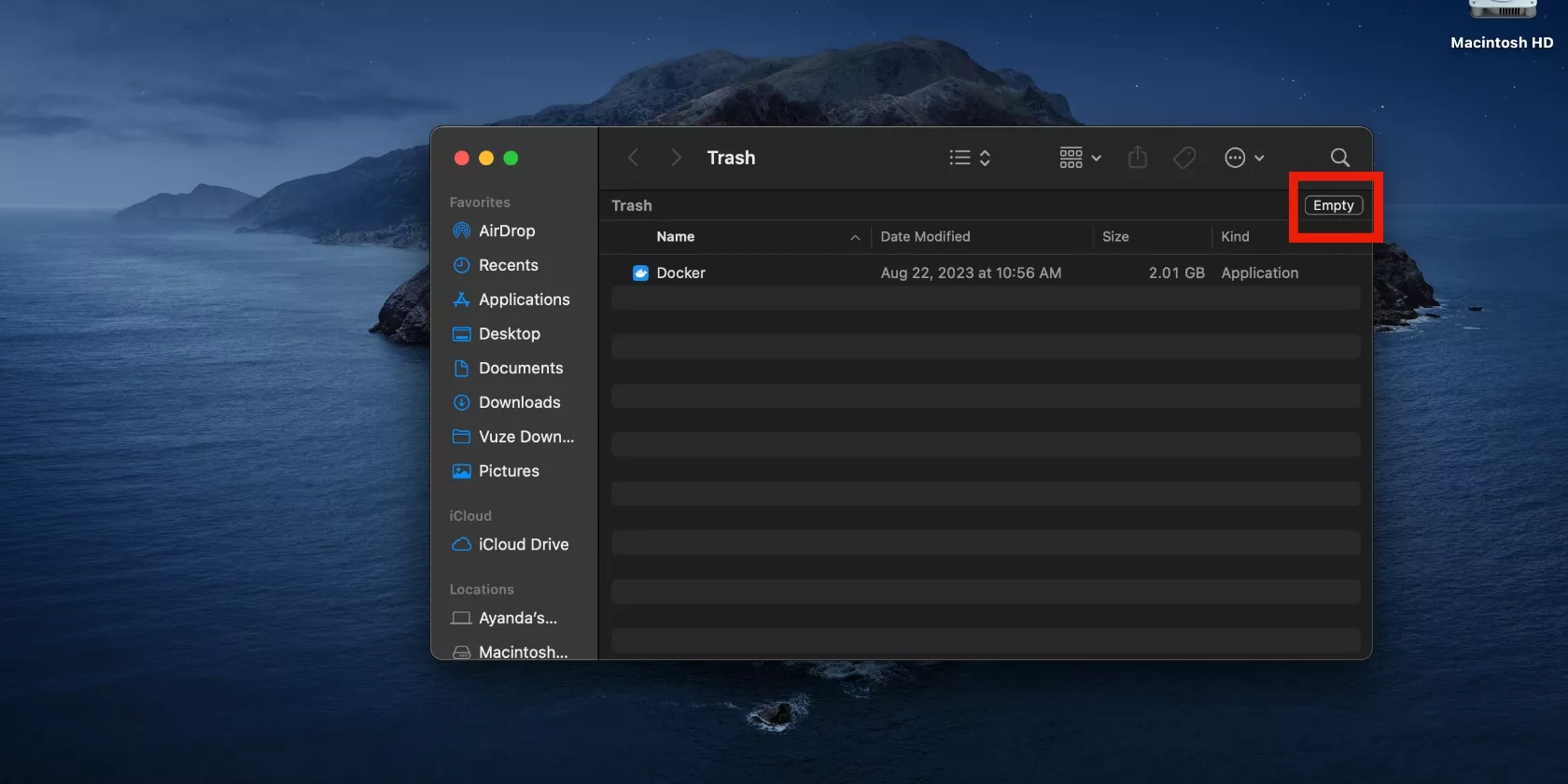This screenshot has width=1568, height=784.
Task: Go forward with the right chevron
Action: click(x=676, y=158)
